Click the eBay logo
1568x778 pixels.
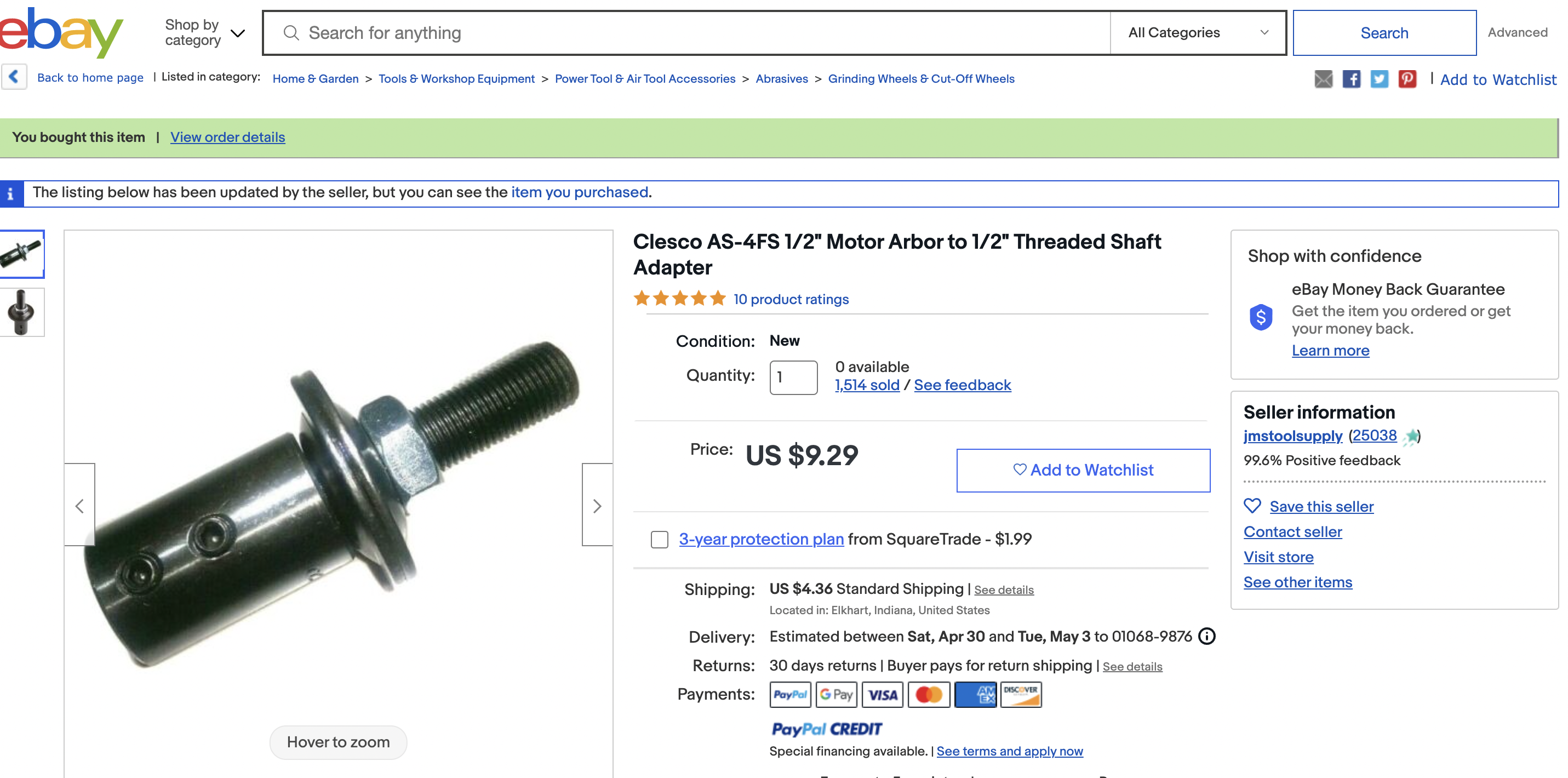[x=61, y=33]
